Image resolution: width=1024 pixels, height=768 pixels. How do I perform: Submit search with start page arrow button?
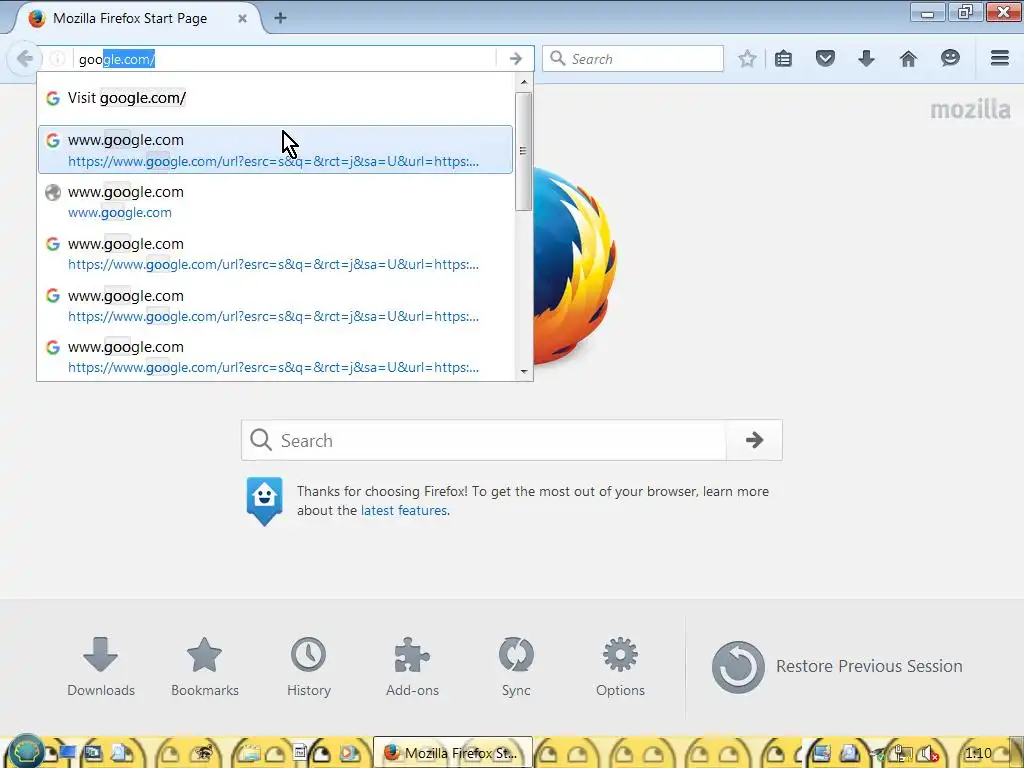[x=754, y=440]
